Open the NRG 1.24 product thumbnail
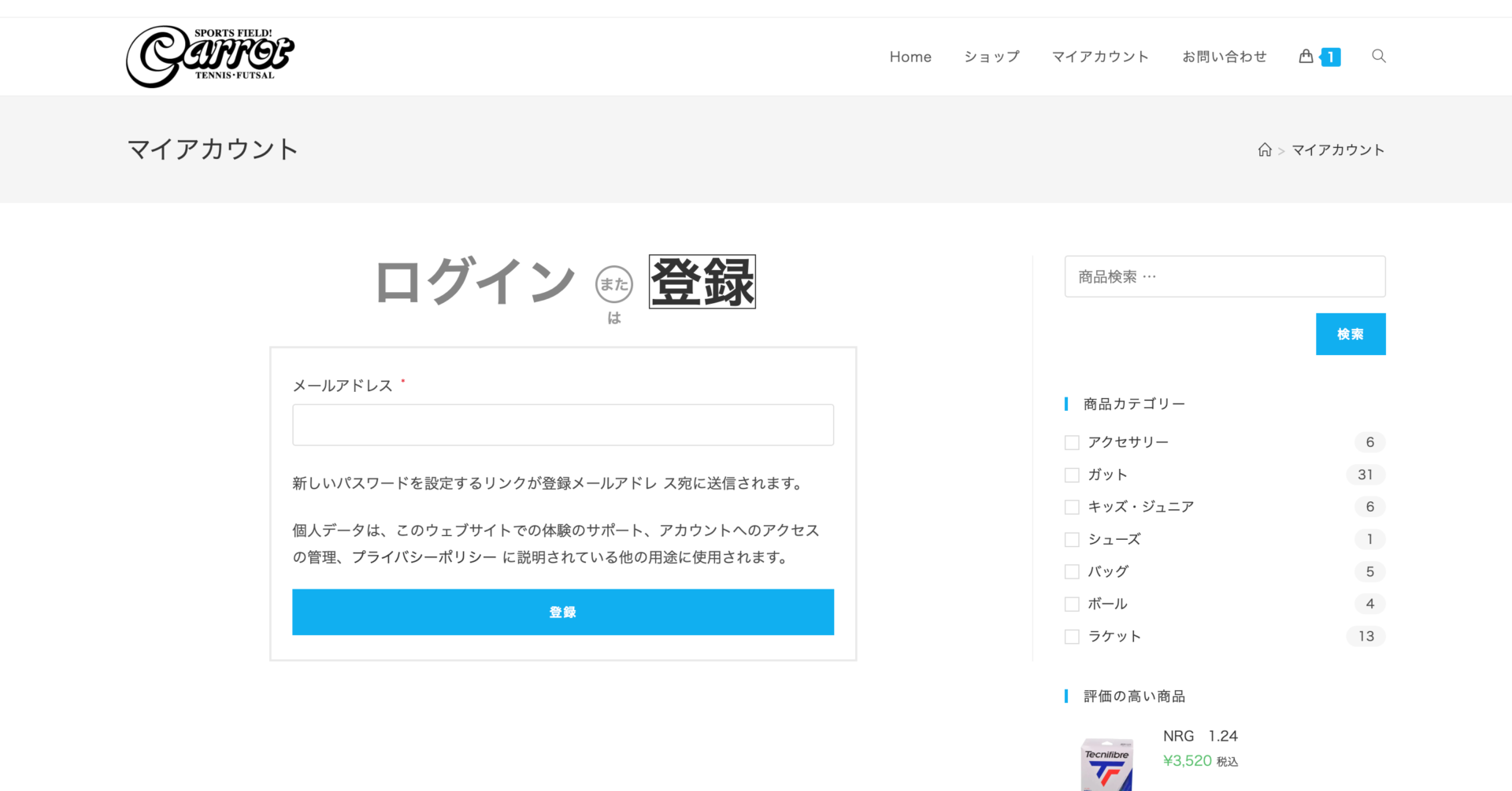 [x=1106, y=763]
